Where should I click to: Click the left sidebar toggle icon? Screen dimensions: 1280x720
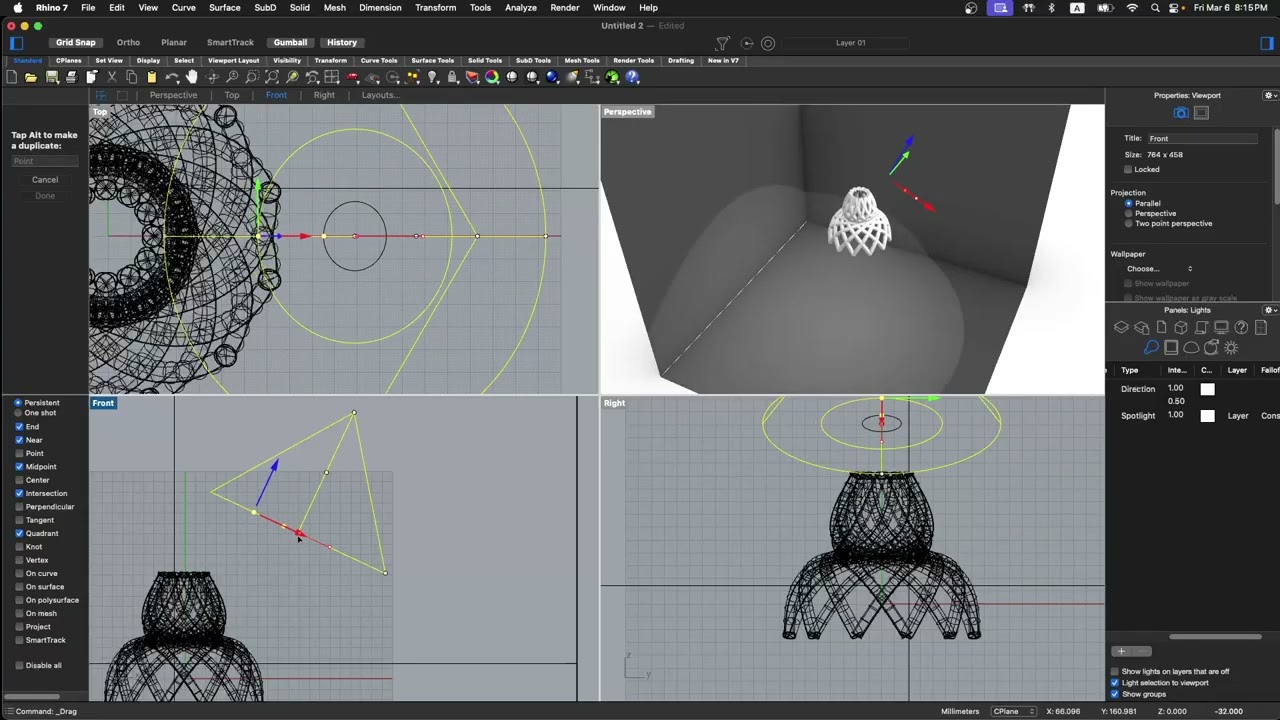point(16,43)
